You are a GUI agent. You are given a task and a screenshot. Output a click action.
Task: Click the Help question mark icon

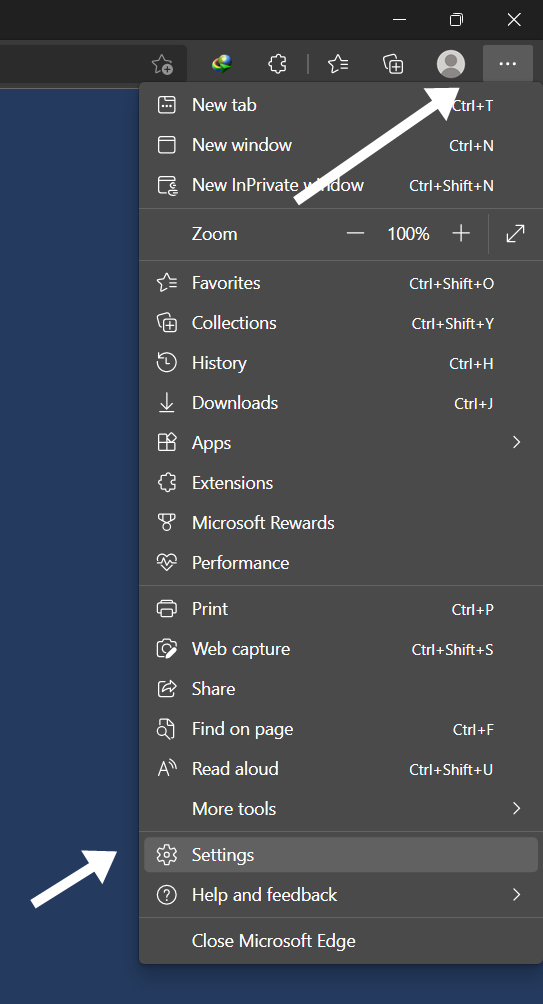tap(166, 895)
